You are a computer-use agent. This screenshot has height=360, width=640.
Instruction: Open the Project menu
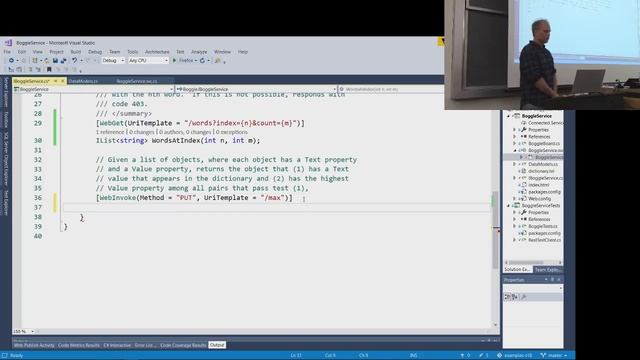(56, 52)
